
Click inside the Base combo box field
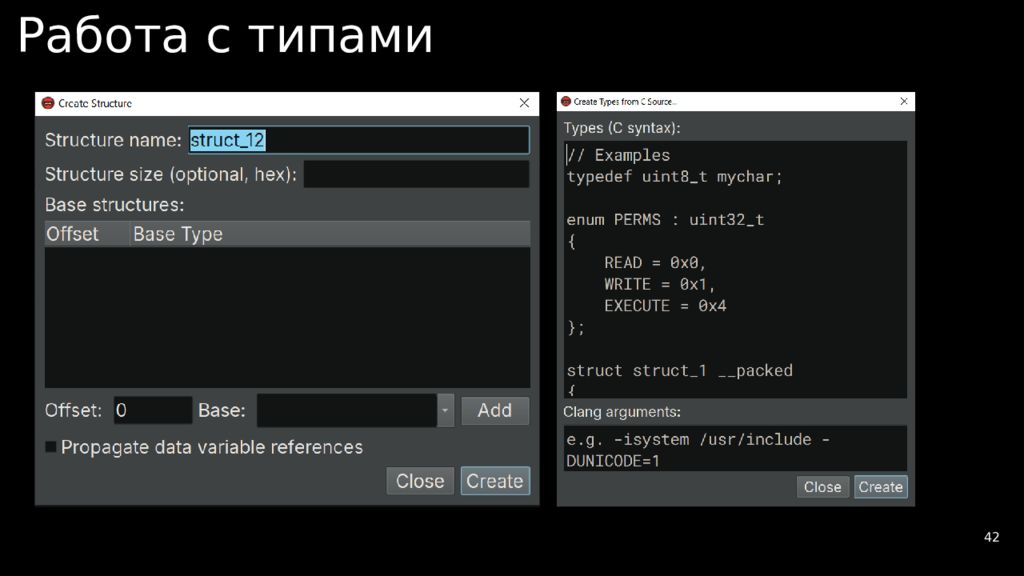(346, 410)
